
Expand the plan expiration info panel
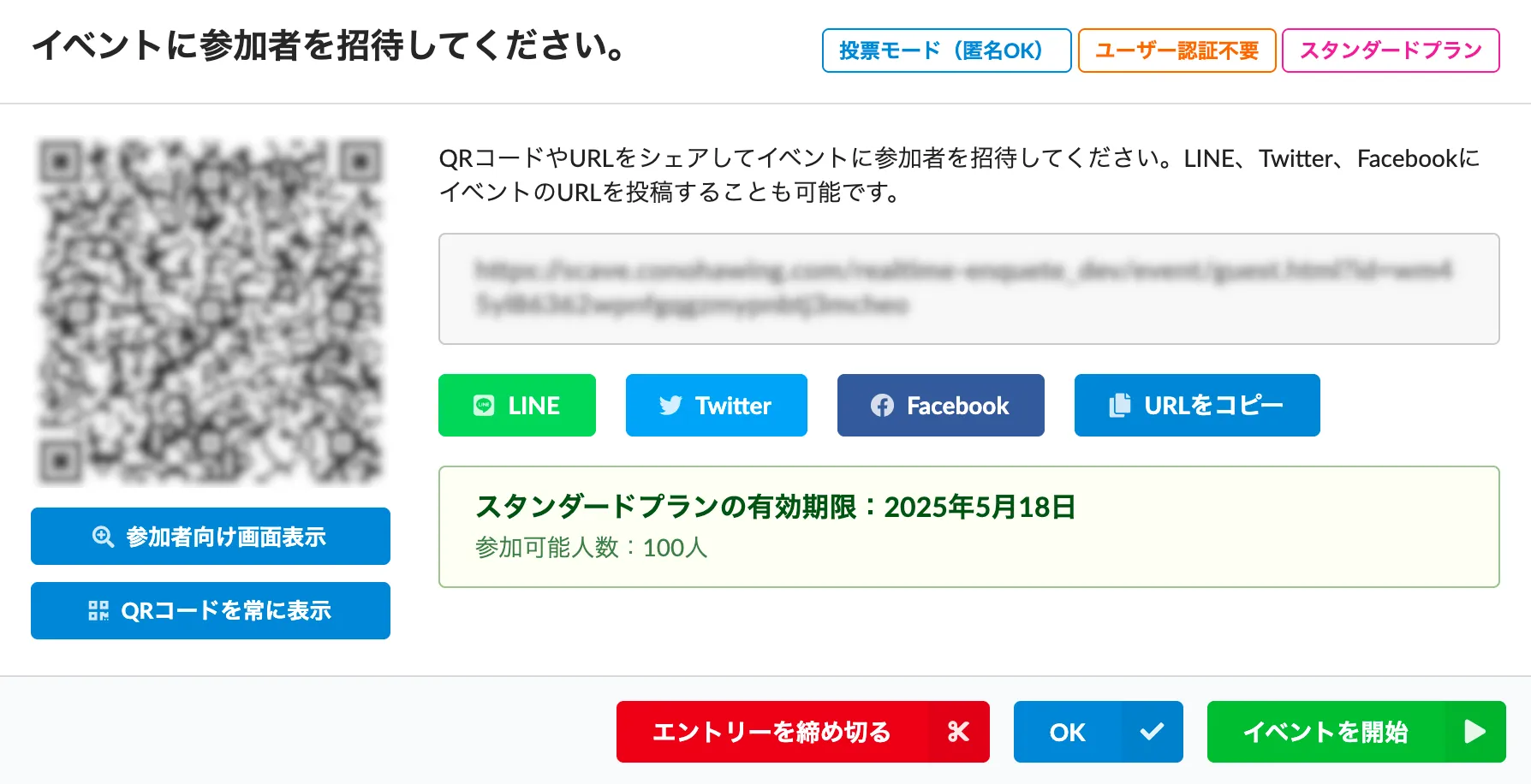(x=968, y=526)
